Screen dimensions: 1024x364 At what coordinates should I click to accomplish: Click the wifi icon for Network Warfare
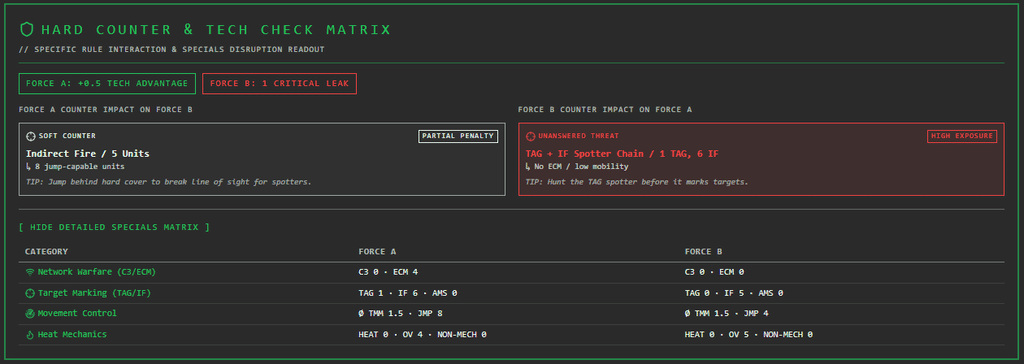coord(29,272)
